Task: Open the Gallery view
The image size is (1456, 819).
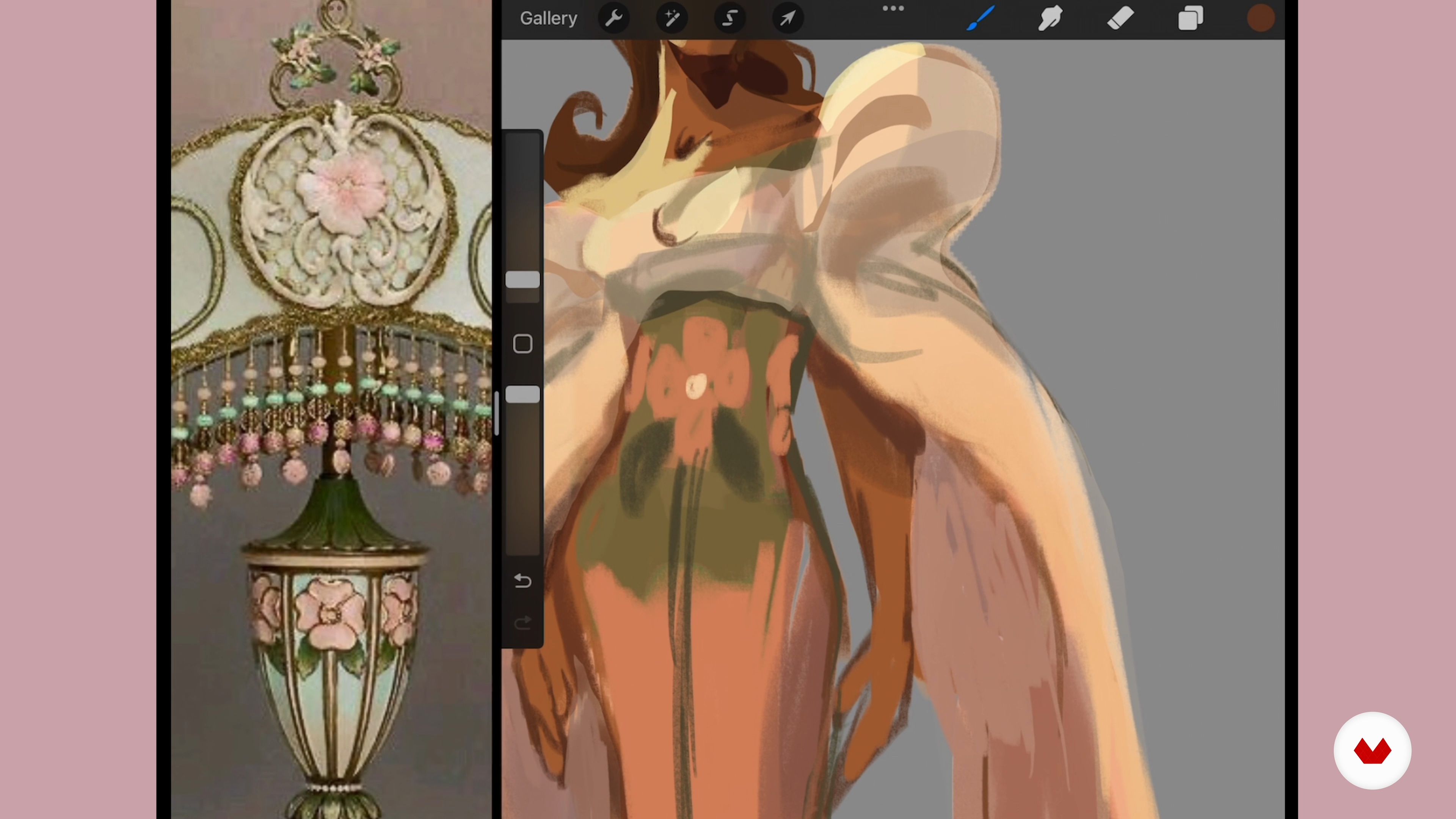Action: 548,18
